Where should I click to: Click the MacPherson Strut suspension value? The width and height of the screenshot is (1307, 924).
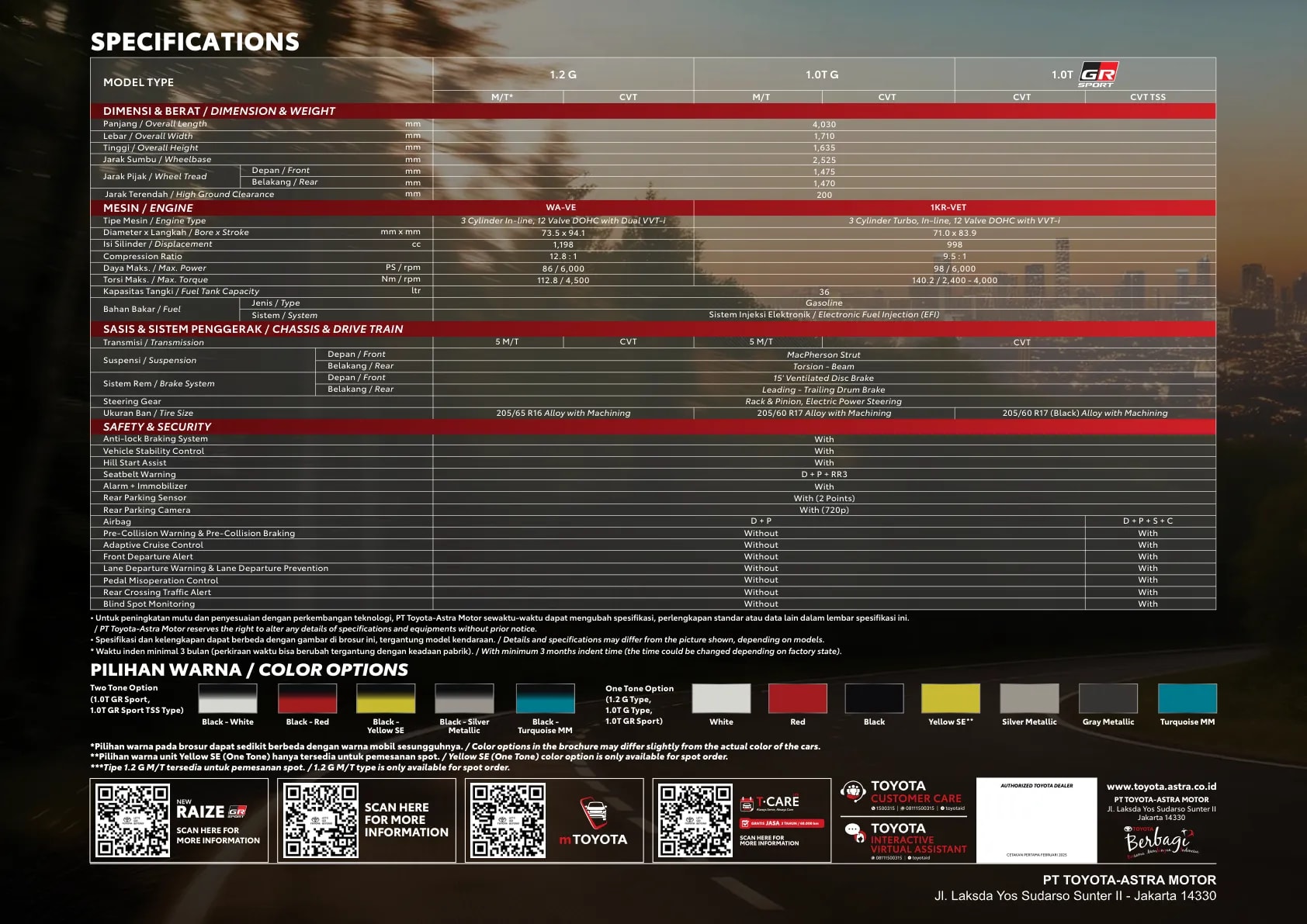pyautogui.click(x=823, y=355)
